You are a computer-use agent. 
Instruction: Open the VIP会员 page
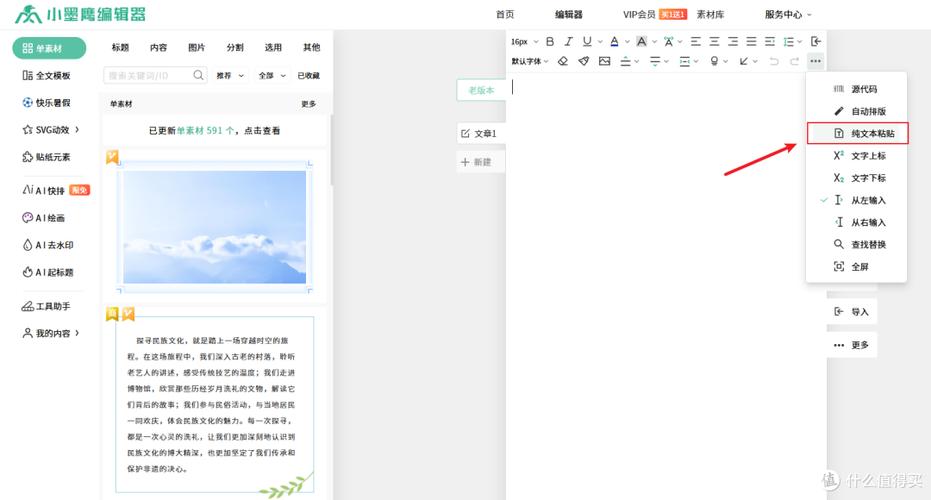[639, 14]
